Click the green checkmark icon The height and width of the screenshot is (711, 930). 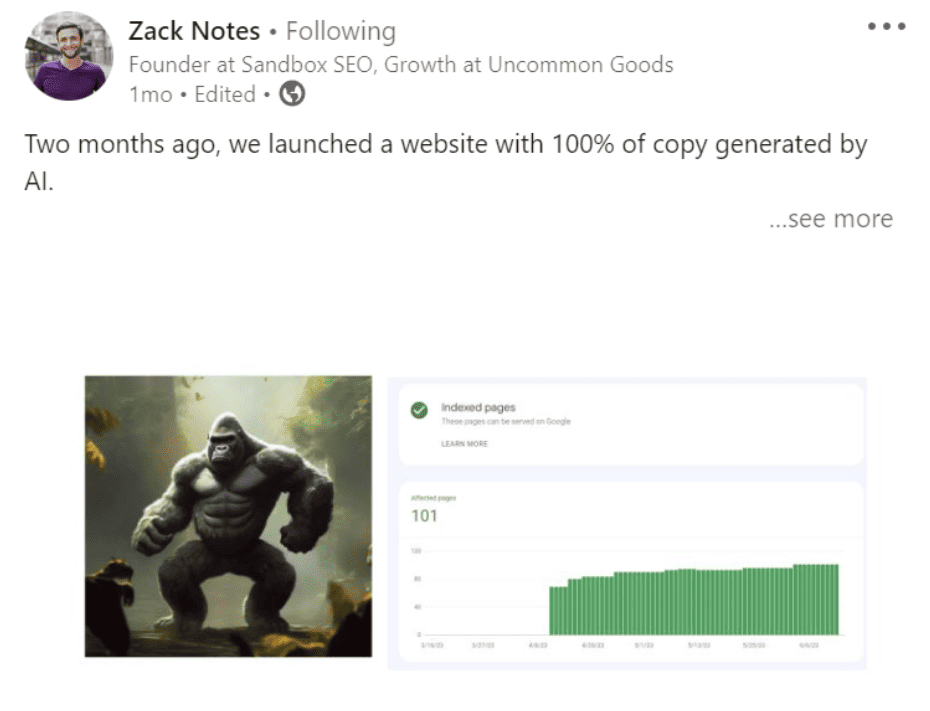[x=420, y=410]
